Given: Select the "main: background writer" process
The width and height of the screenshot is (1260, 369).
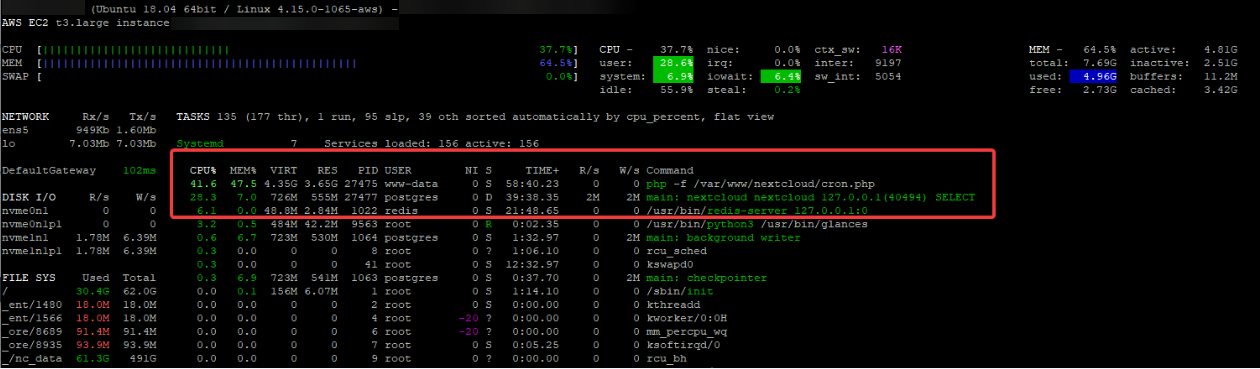Looking at the screenshot, I should coord(723,238).
